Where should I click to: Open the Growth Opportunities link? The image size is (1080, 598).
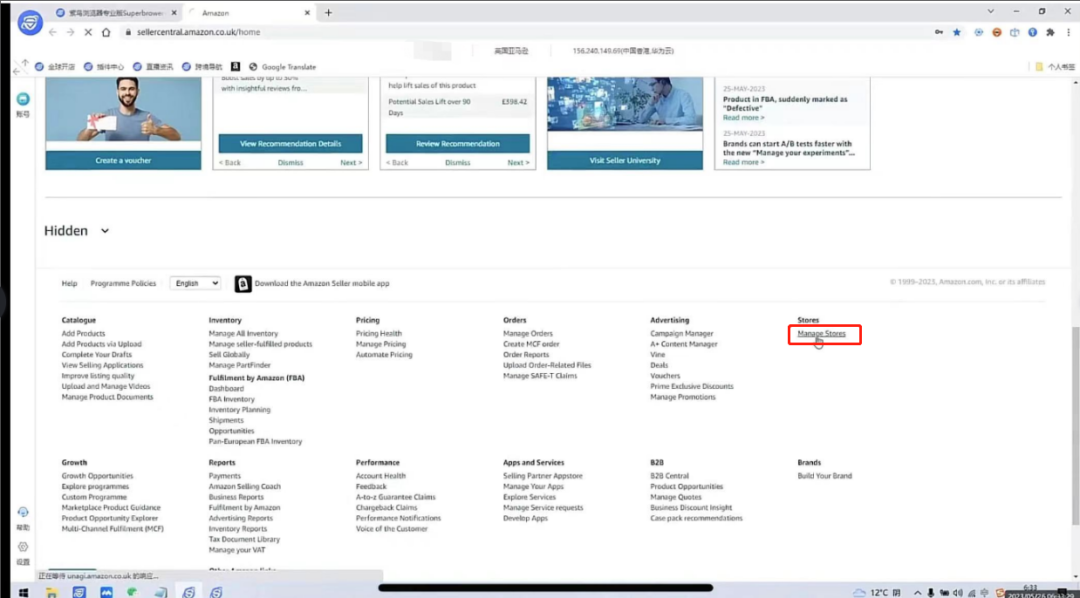[97, 476]
